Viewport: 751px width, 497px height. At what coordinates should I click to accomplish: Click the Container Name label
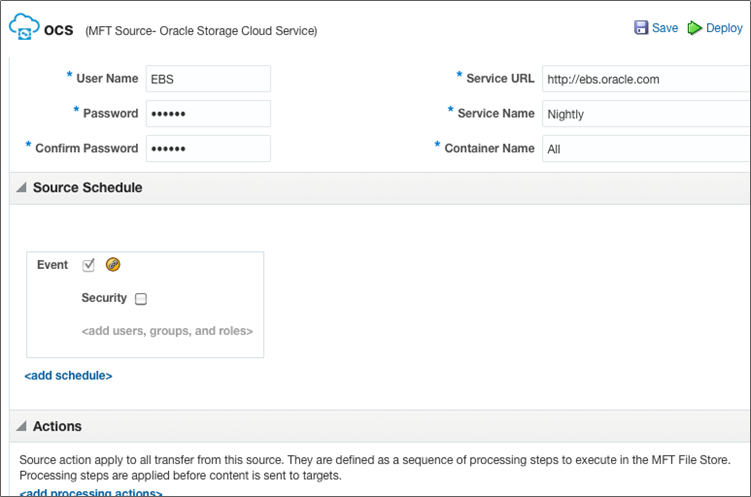point(489,148)
